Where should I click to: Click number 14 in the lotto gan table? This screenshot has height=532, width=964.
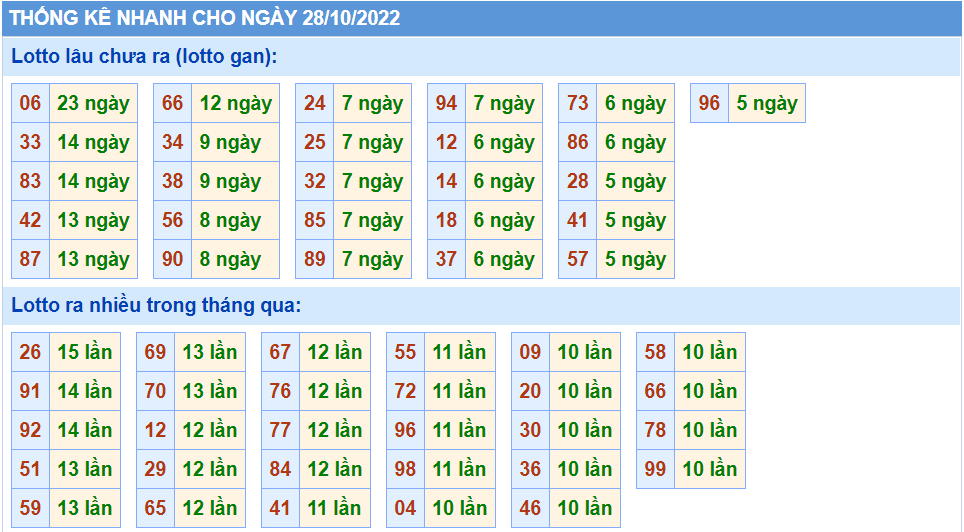[446, 181]
